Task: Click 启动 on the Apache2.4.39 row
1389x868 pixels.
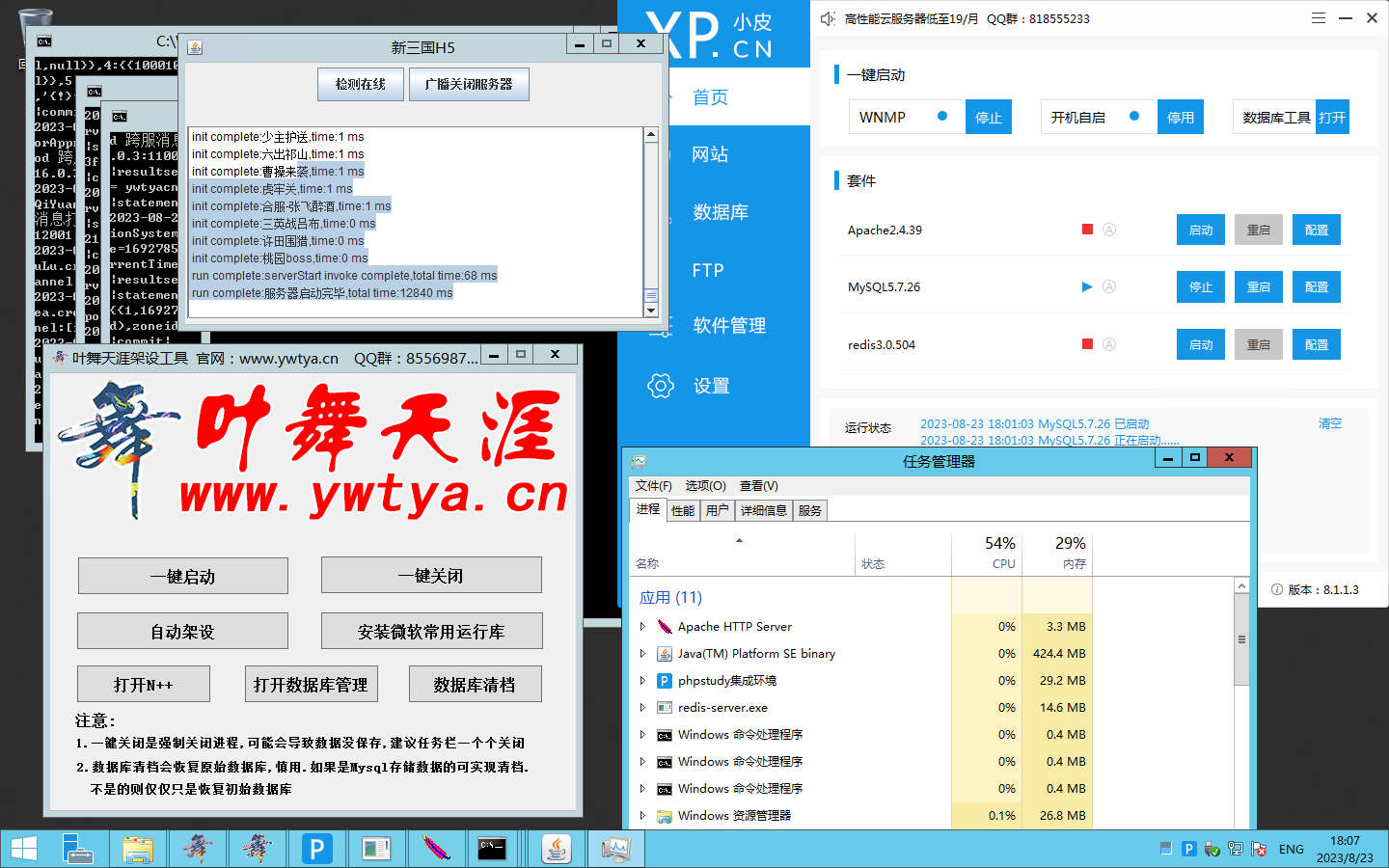Action: (x=1201, y=230)
